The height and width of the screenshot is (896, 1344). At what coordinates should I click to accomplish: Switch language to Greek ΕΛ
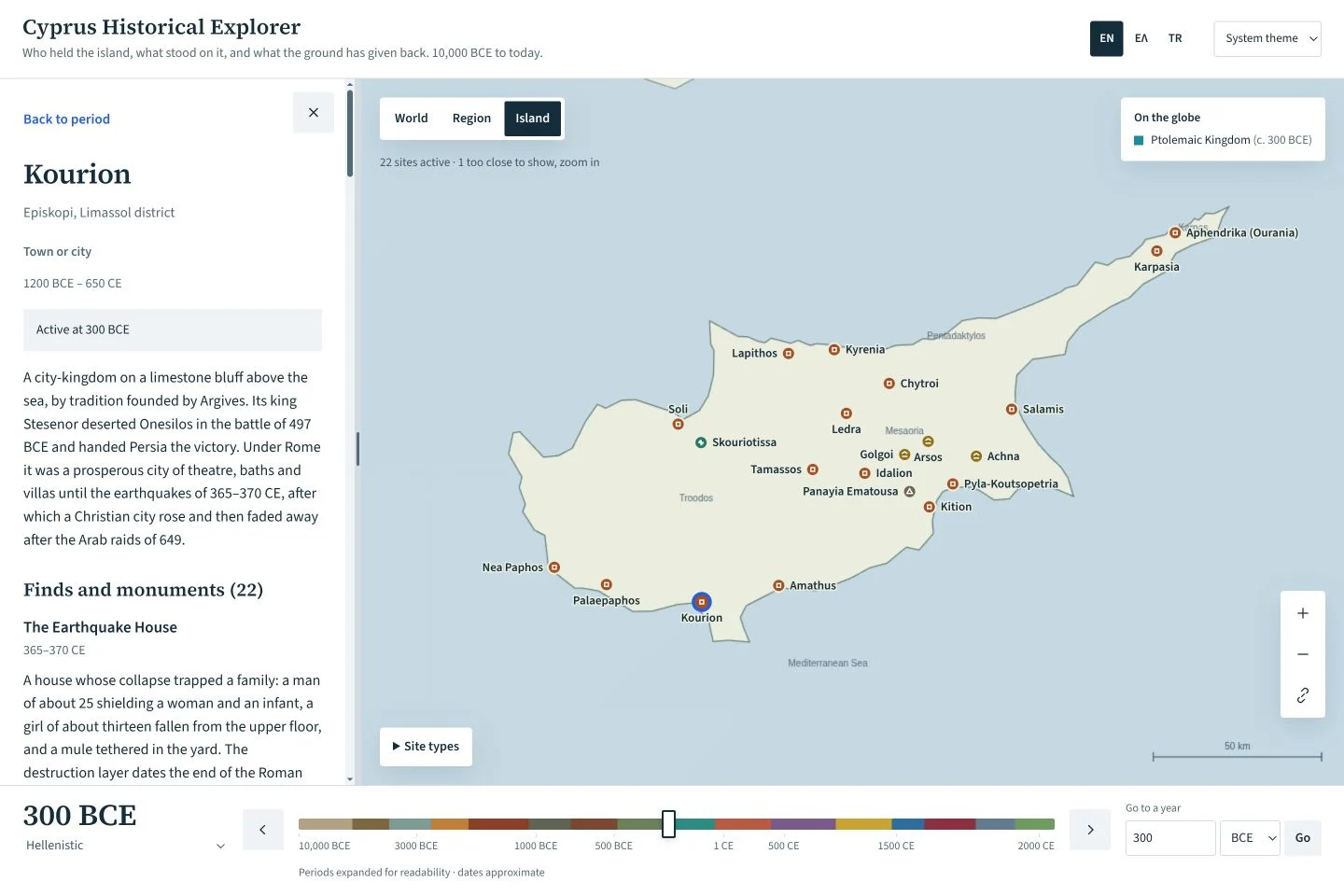(x=1141, y=38)
